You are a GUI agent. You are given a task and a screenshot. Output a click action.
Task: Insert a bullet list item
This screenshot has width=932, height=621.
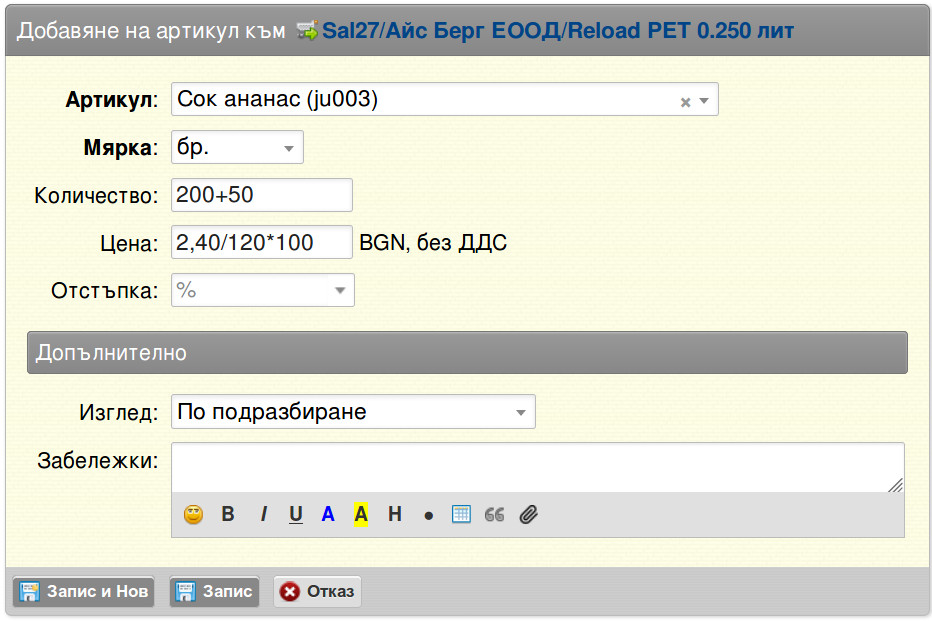tap(429, 516)
